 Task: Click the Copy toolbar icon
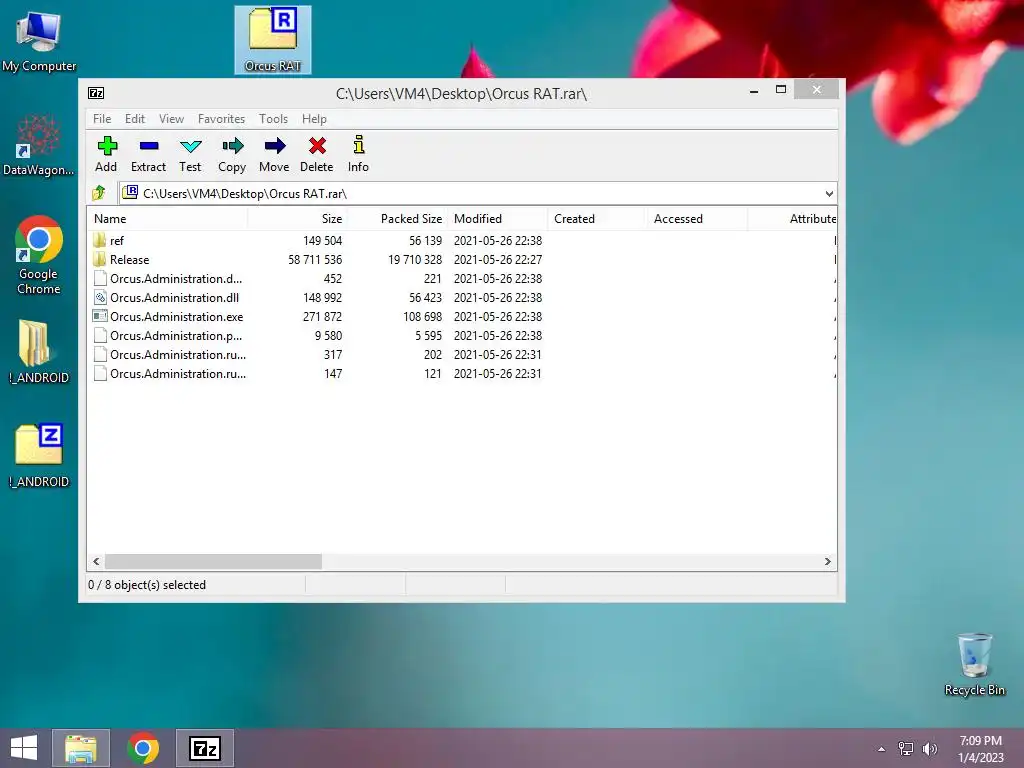coord(232,146)
